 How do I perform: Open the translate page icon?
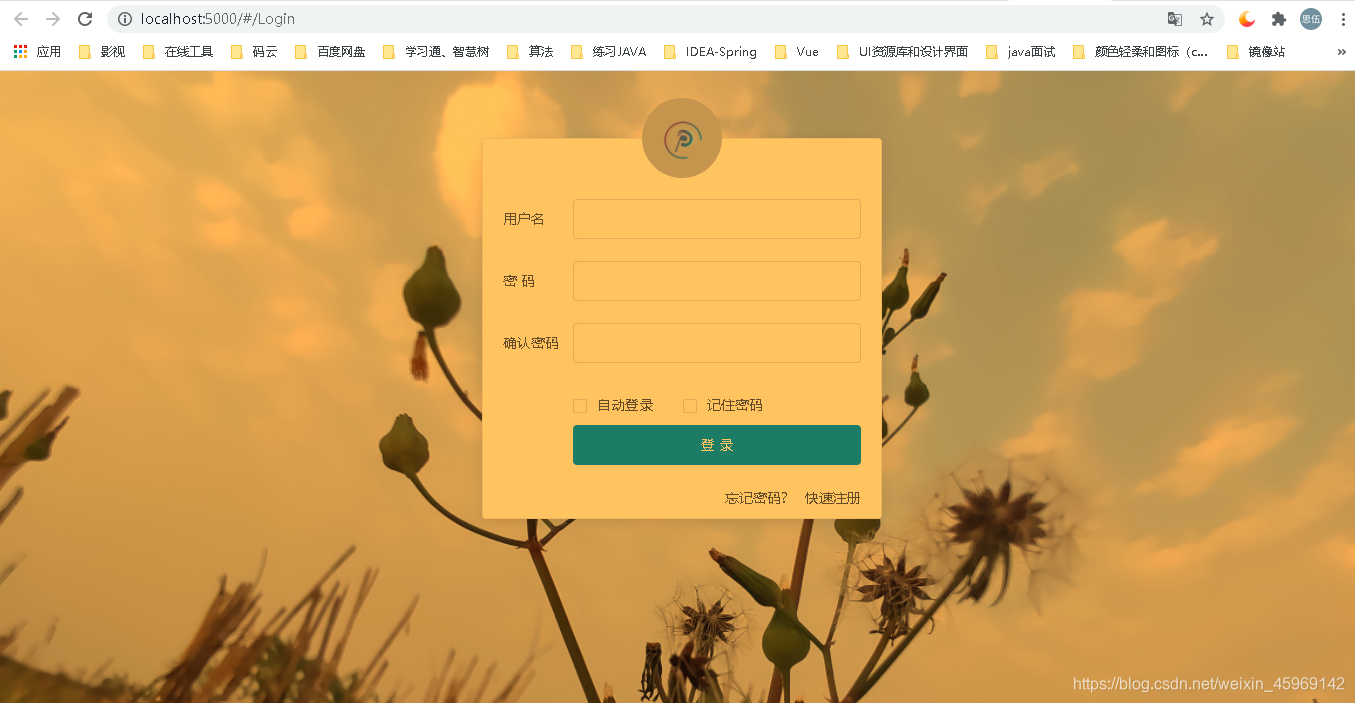pos(1175,19)
